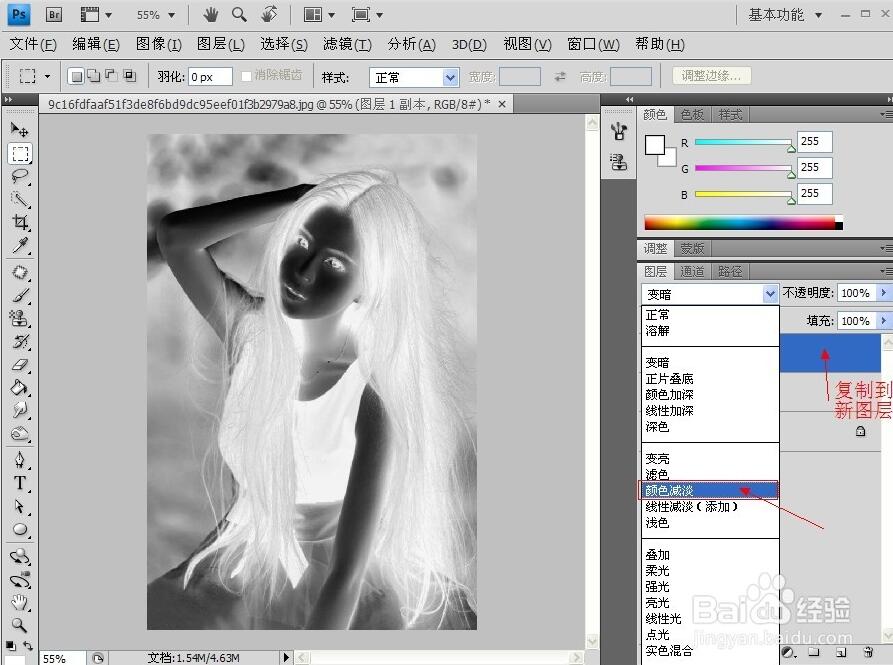Viewport: 893px width, 665px height.
Task: Delete layer using the trash icon
Action: click(x=868, y=652)
